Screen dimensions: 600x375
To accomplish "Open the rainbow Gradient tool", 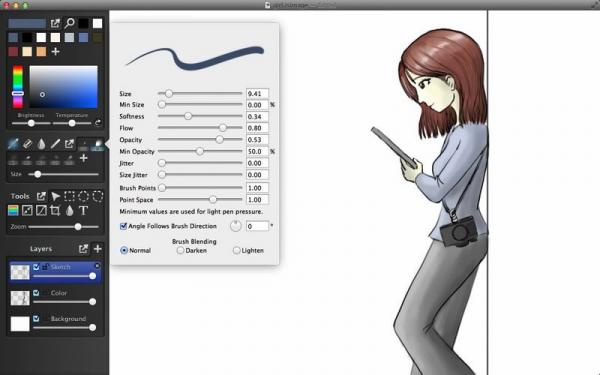I will tap(13, 210).
